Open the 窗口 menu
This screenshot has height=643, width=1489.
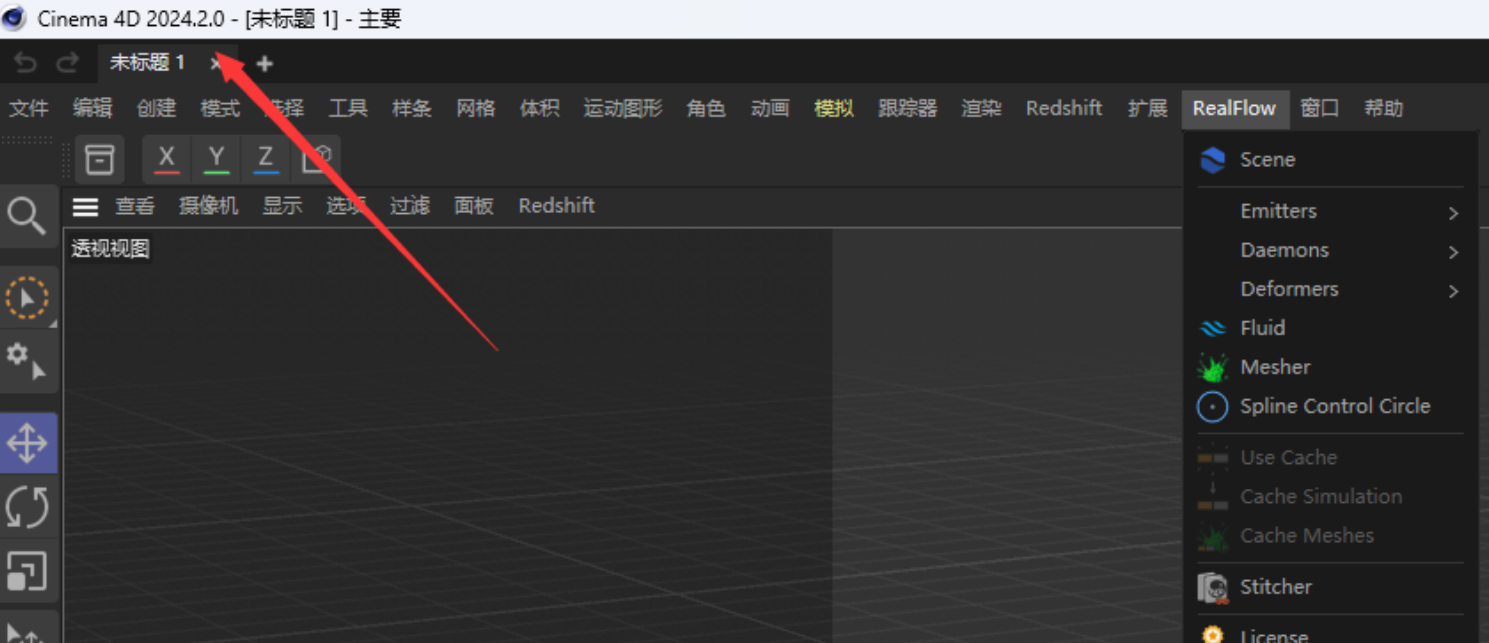(1320, 108)
